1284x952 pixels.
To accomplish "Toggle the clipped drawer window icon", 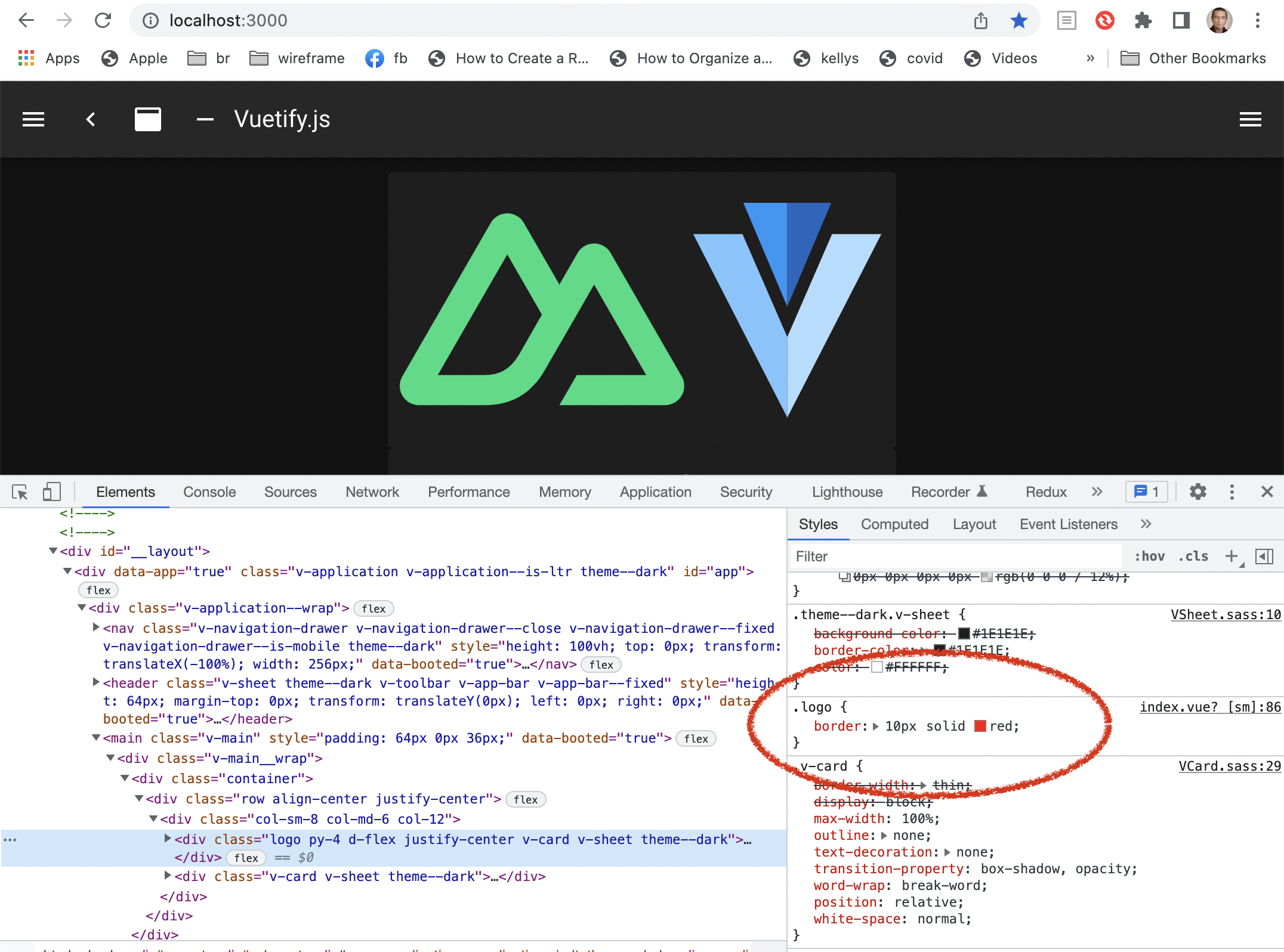I will click(148, 119).
